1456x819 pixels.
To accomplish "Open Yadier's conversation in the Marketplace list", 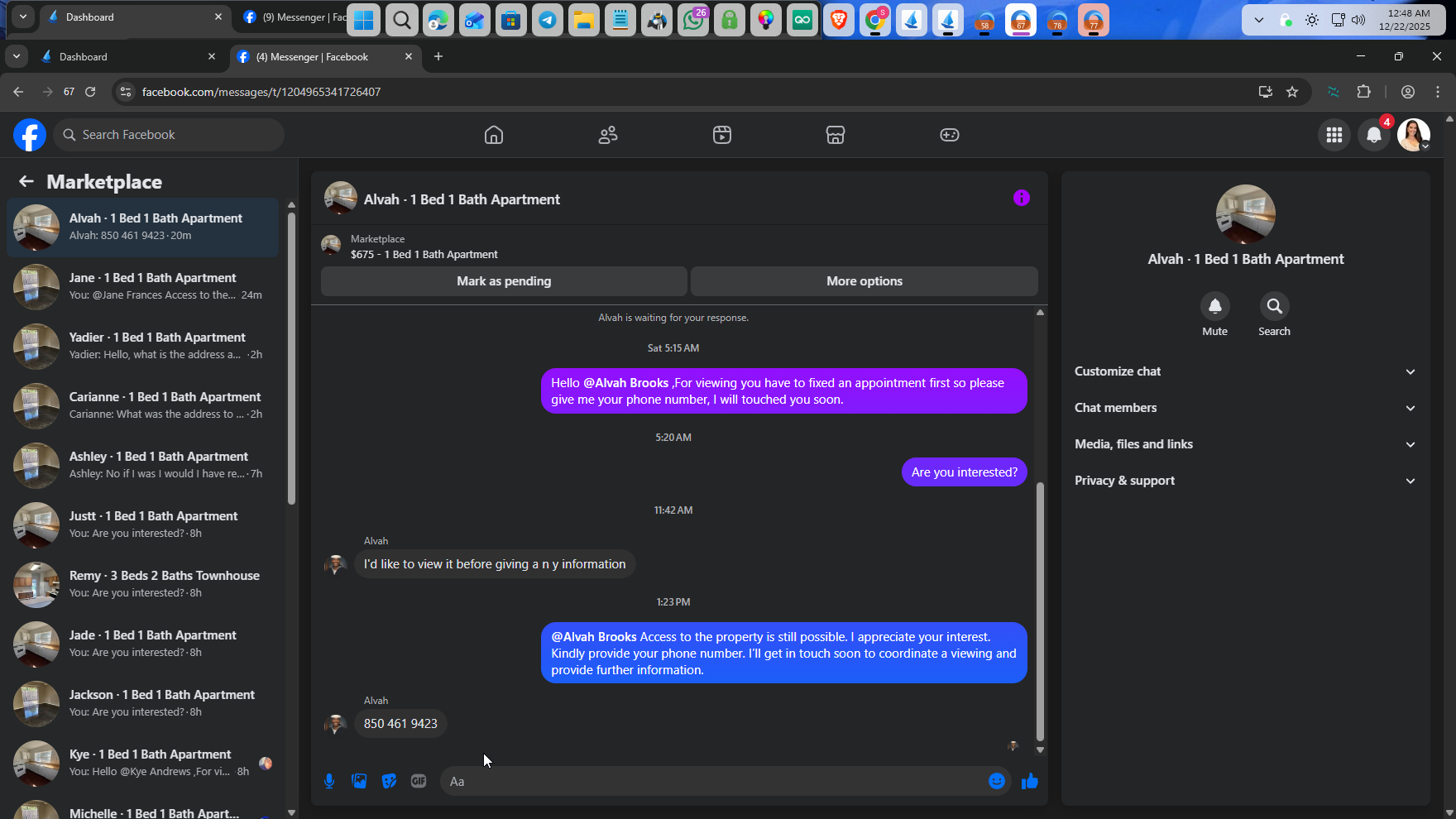I will (142, 347).
